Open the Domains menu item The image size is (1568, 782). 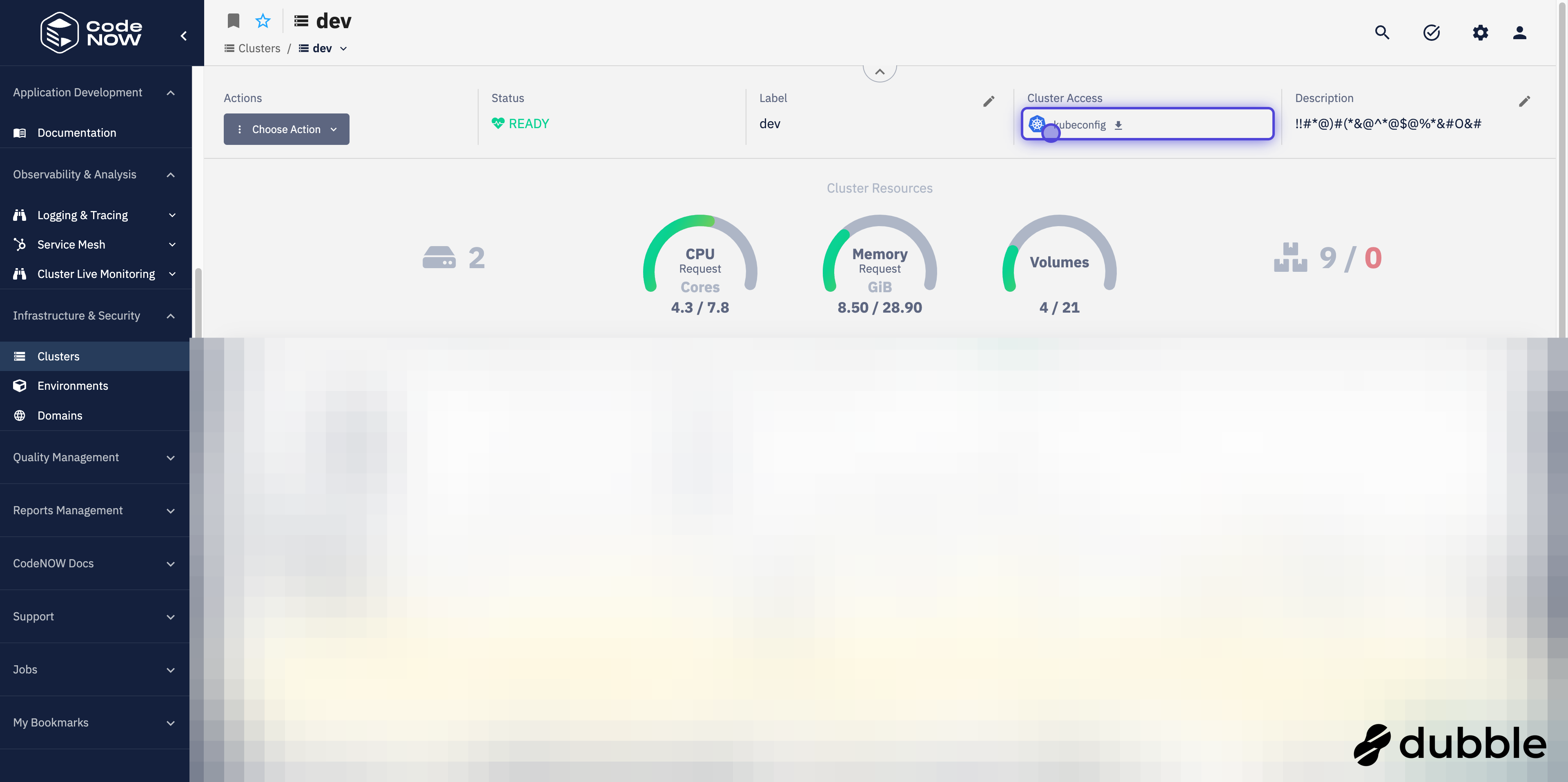point(60,415)
